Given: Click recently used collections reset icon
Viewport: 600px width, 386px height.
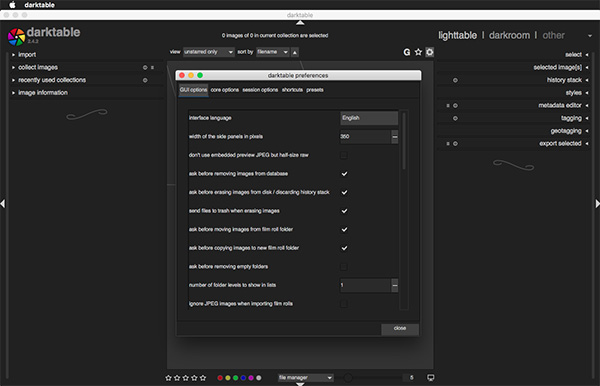Looking at the screenshot, I should (145, 80).
